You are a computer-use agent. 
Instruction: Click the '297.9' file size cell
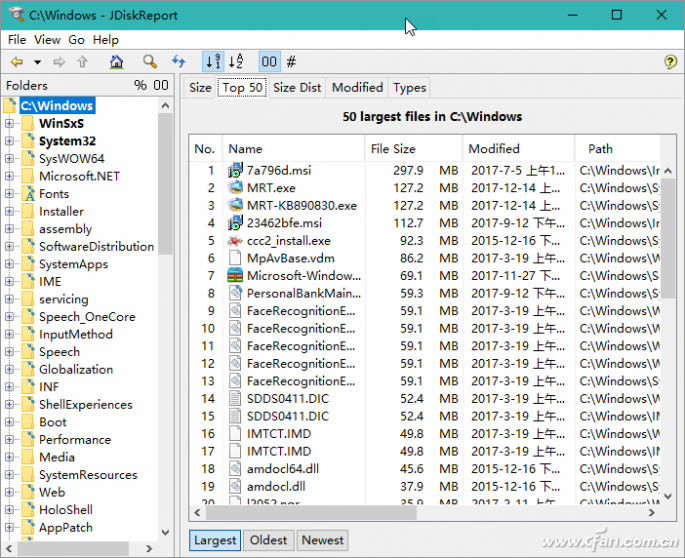click(x=408, y=170)
